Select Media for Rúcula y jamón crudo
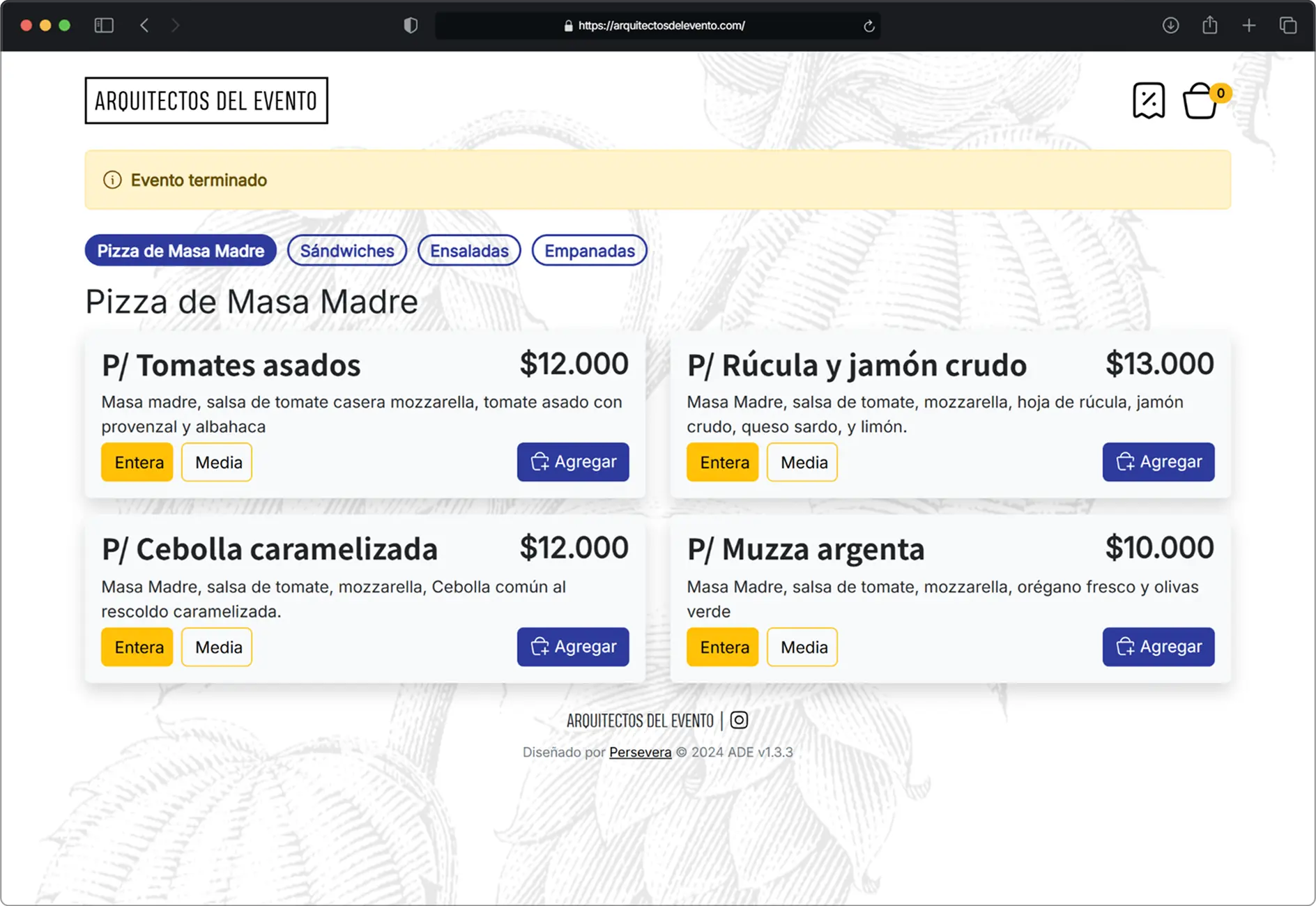The image size is (1316, 906). pos(802,462)
